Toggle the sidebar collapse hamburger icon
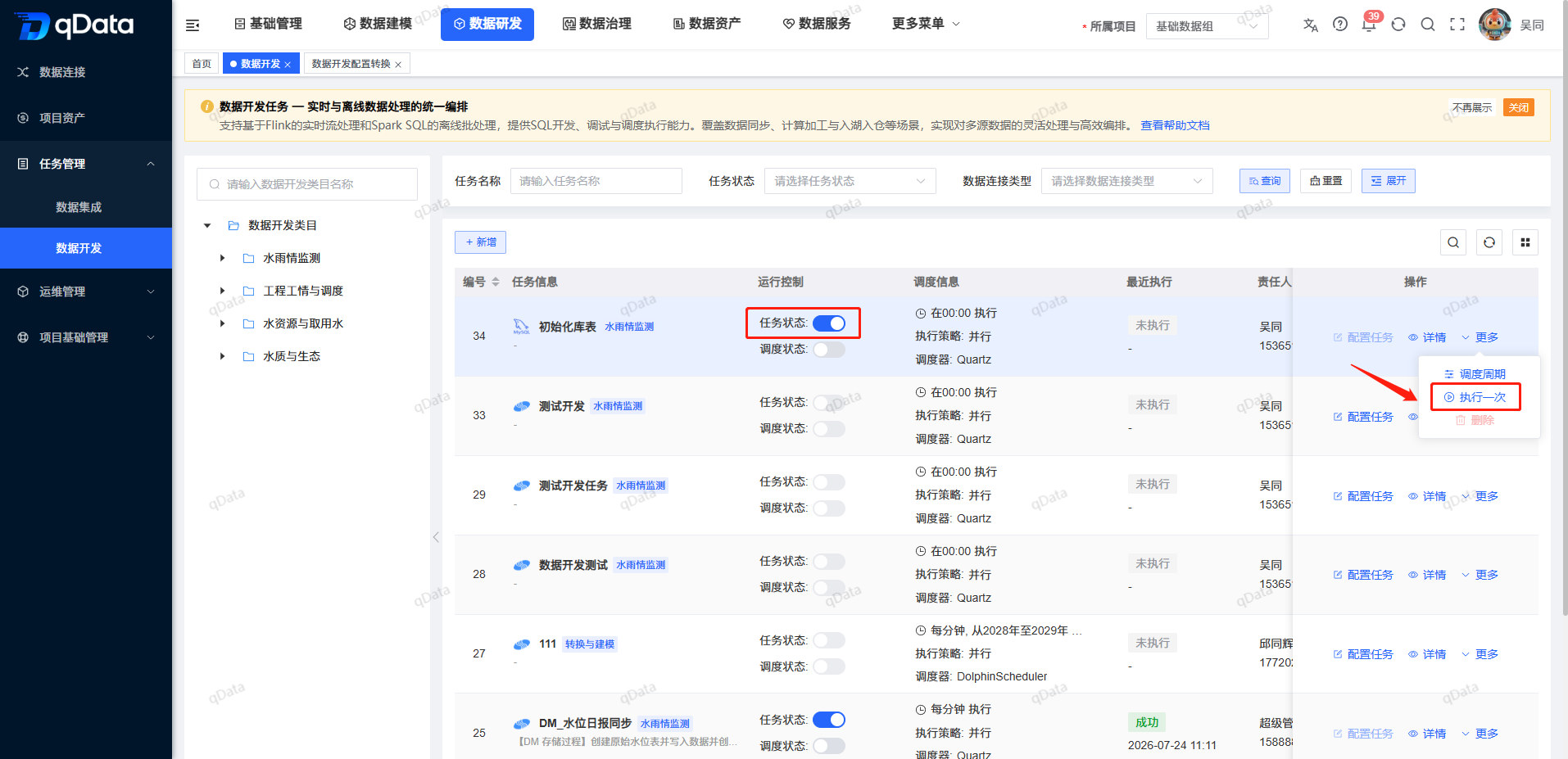Viewport: 1568px width, 759px height. (x=193, y=25)
